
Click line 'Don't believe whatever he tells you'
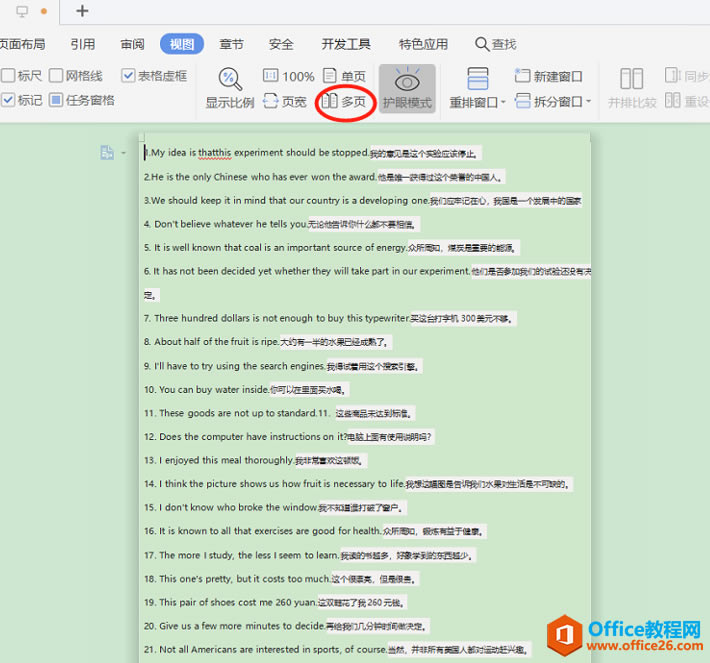coord(282,224)
